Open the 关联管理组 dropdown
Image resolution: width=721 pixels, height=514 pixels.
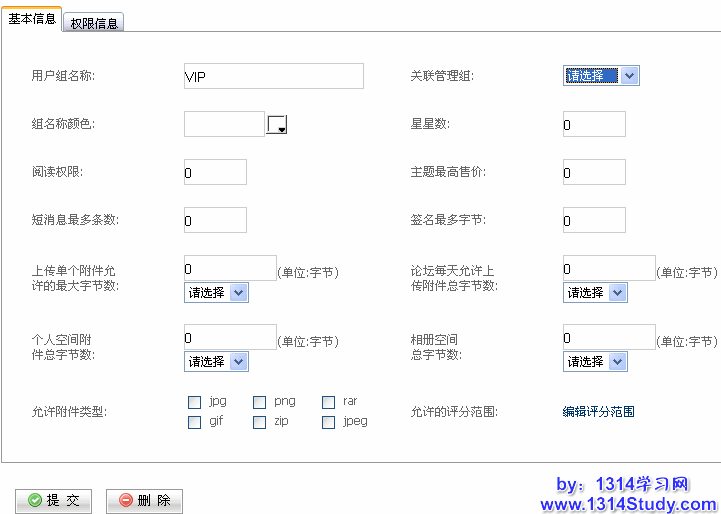601,76
